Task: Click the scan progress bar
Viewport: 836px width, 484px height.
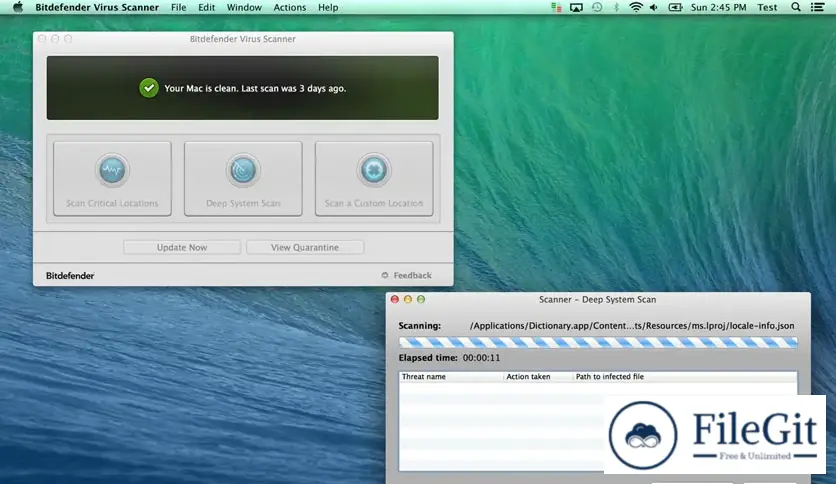Action: [x=598, y=342]
